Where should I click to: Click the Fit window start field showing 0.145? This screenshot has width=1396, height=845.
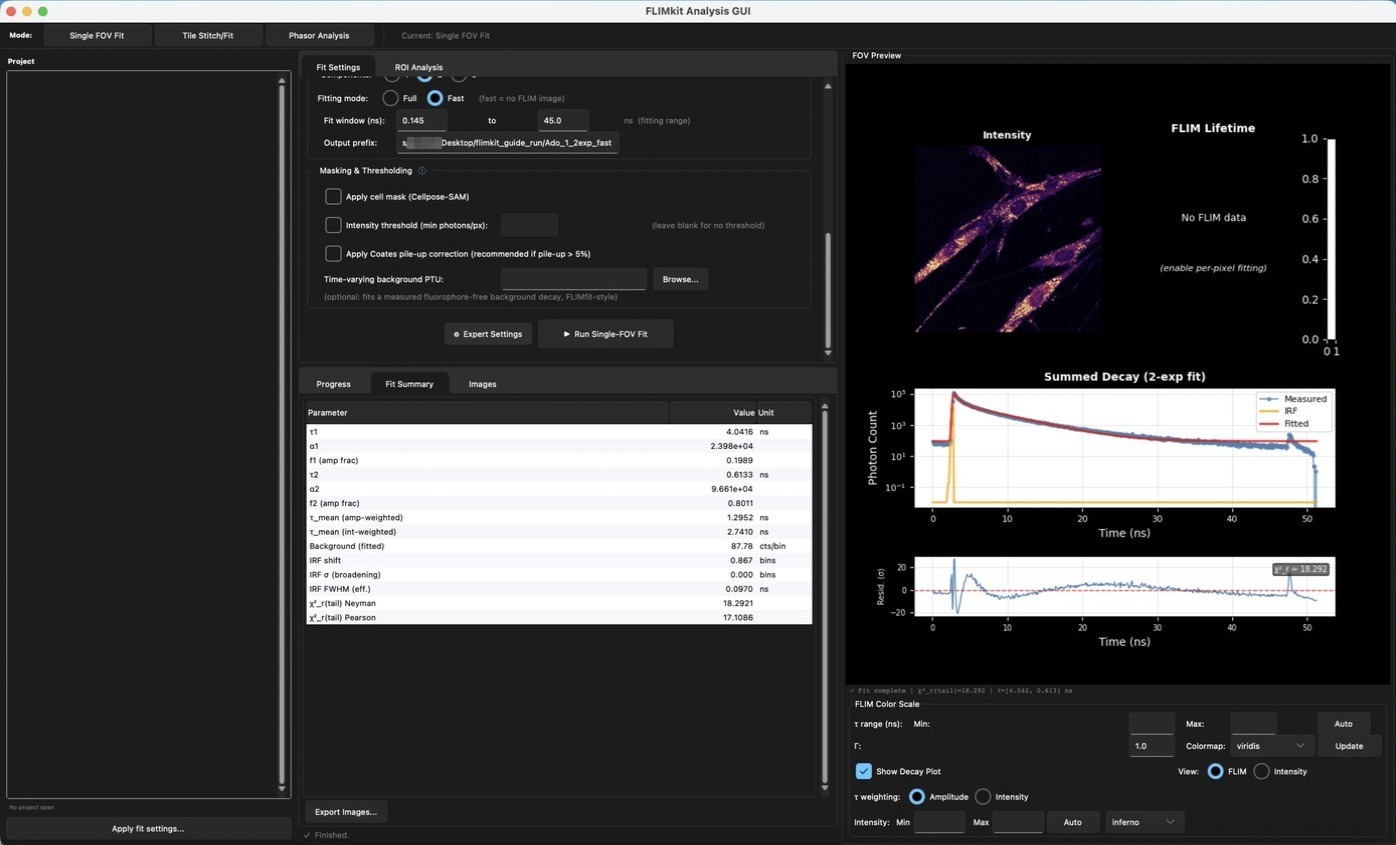coord(421,120)
